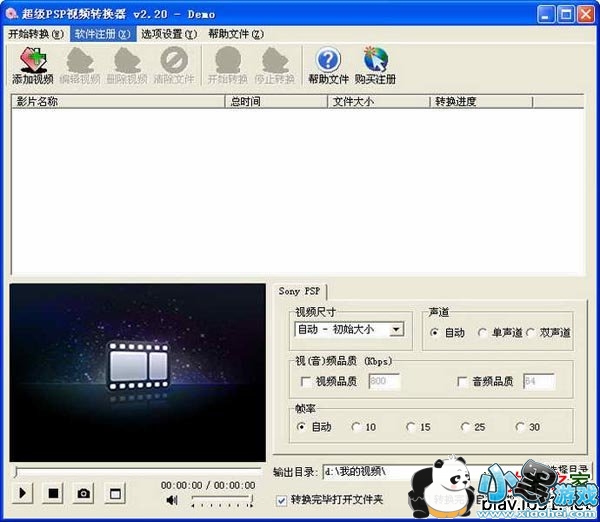
Task: Click the 文件大小 column header
Action: (379, 102)
